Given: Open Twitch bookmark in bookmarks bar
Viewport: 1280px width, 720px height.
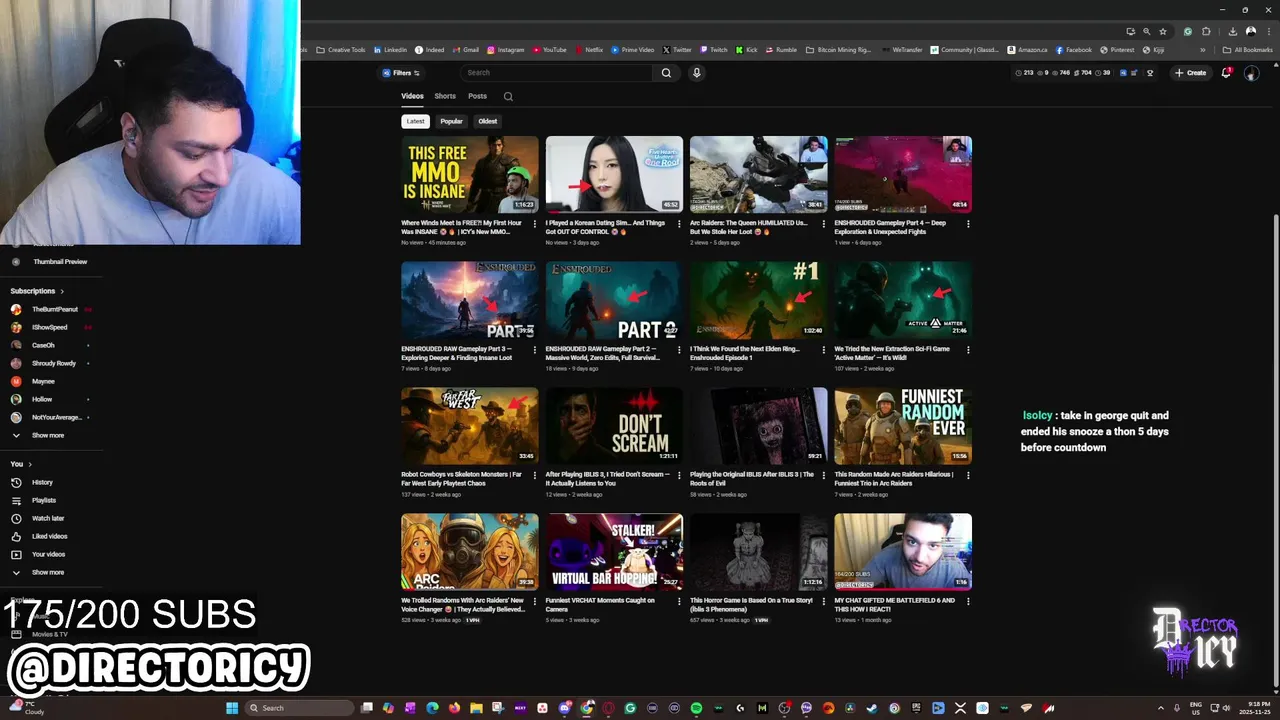Looking at the screenshot, I should coord(714,50).
